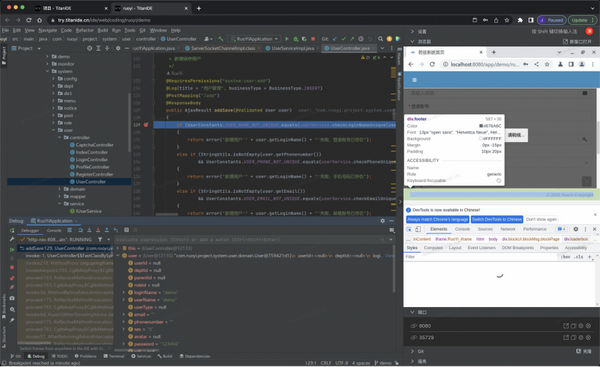Viewport: 600px width, 367px height.
Task: Click the red Stop icon in main toolbar
Action: 313,39
